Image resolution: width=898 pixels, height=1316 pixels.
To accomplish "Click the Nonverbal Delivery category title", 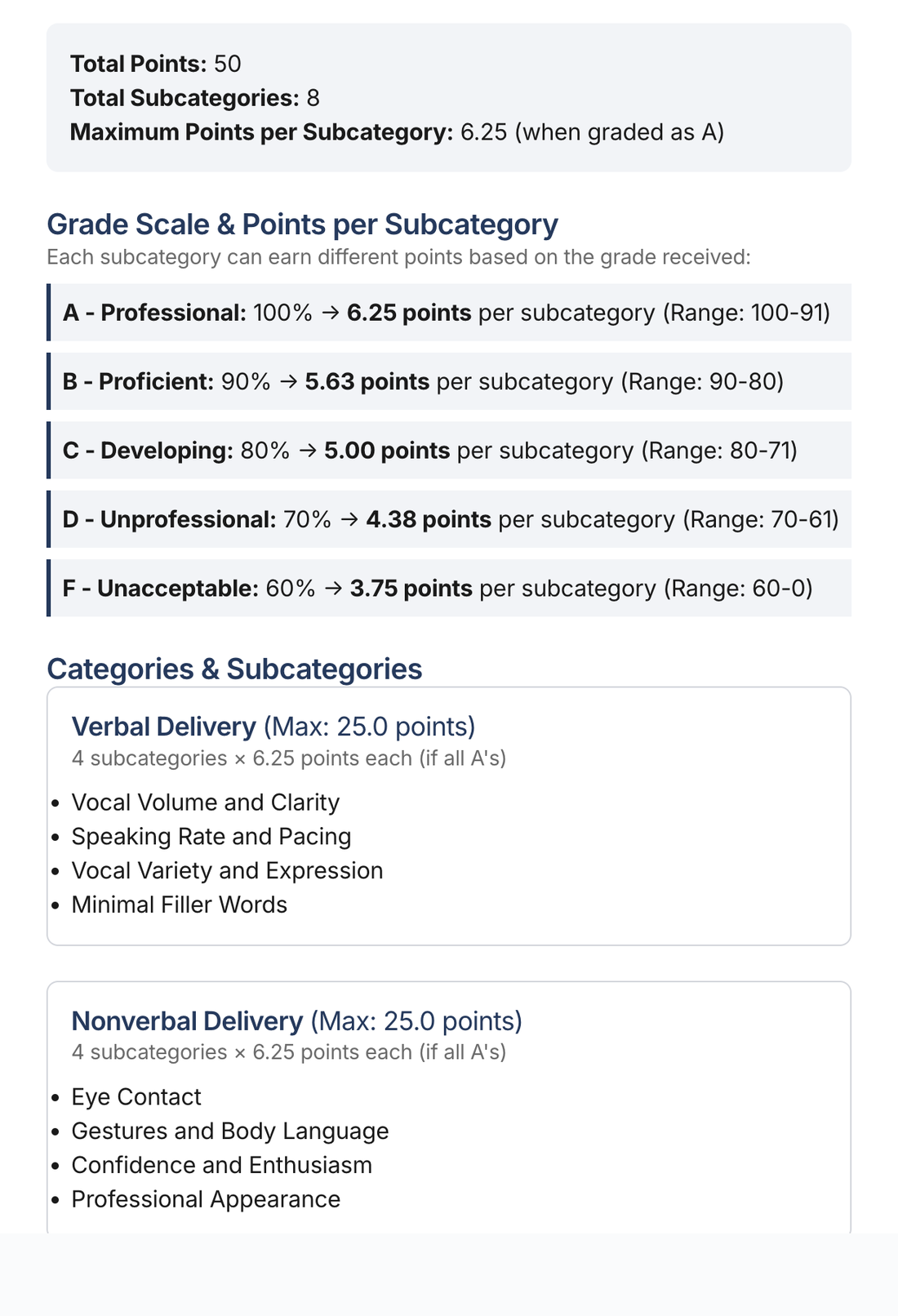I will tap(187, 1021).
